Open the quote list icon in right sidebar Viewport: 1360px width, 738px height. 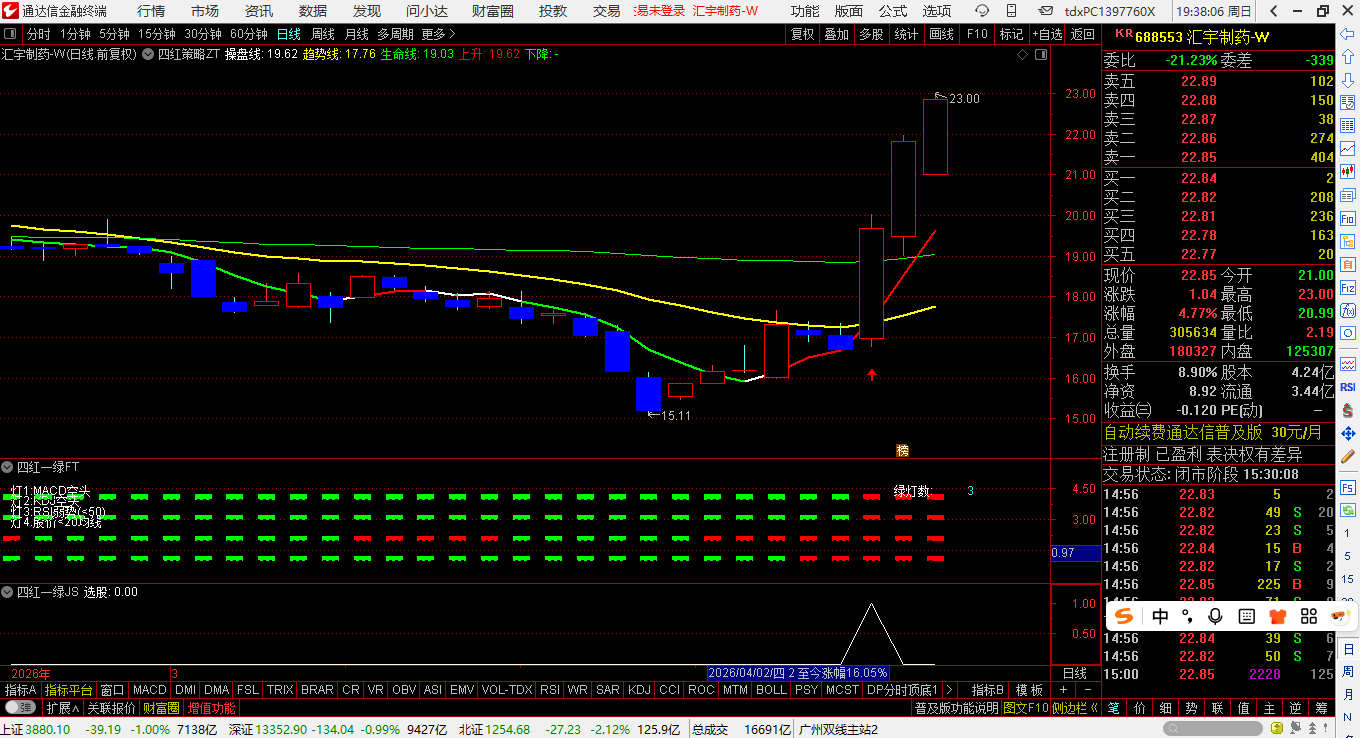pyautogui.click(x=1348, y=124)
